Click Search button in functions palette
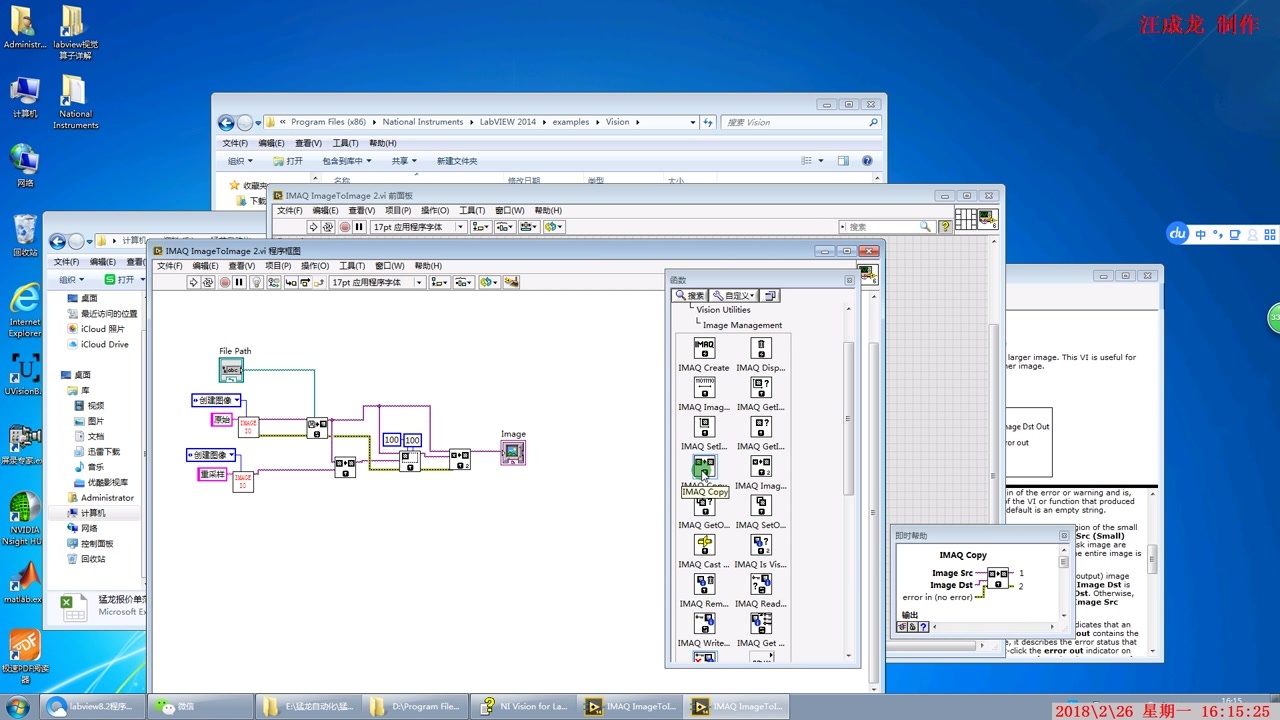 (690, 295)
